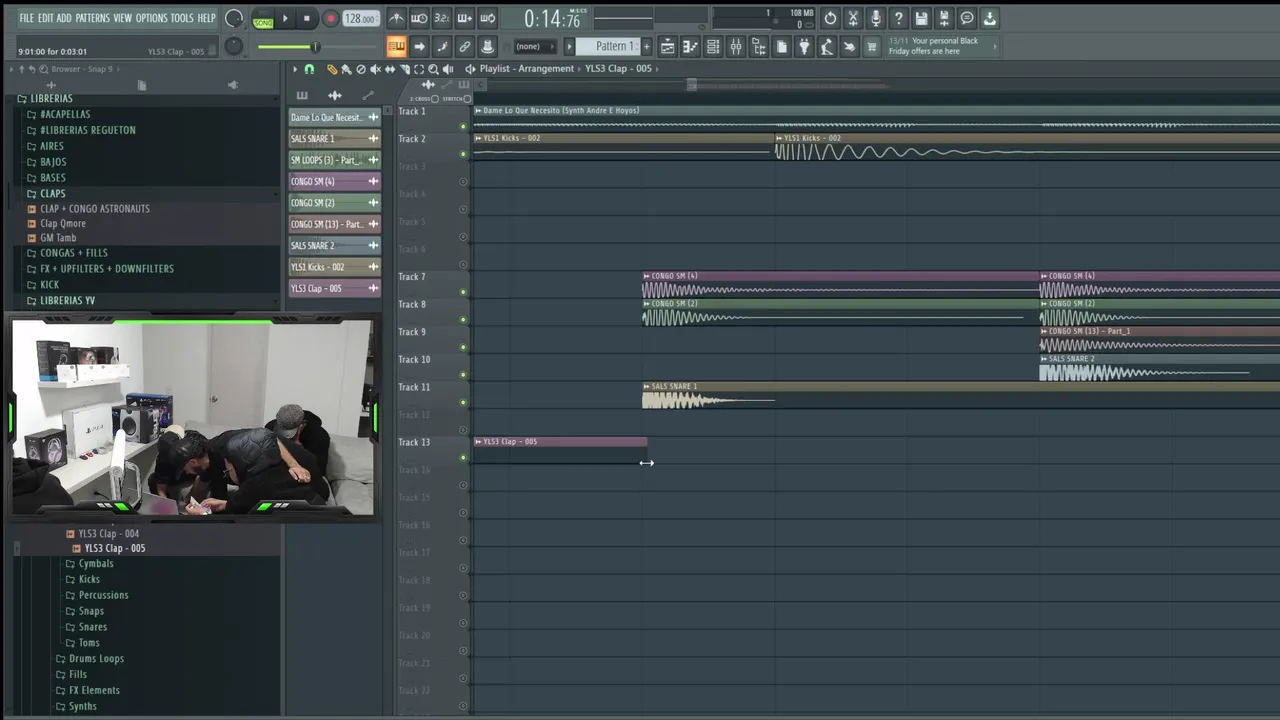Screen dimensions: 1280x720
Task: Click the download content library icon
Action: 989,18
